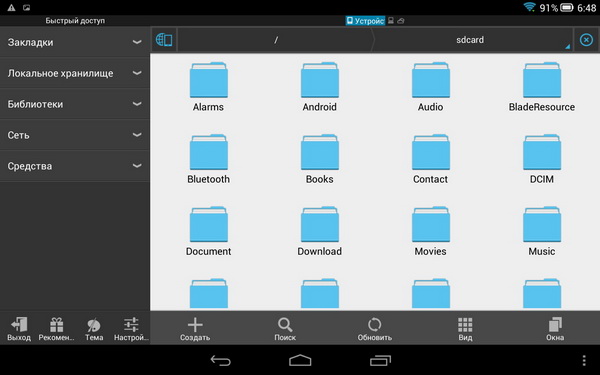
Task: Select the Устройс window tab
Action: (x=365, y=21)
